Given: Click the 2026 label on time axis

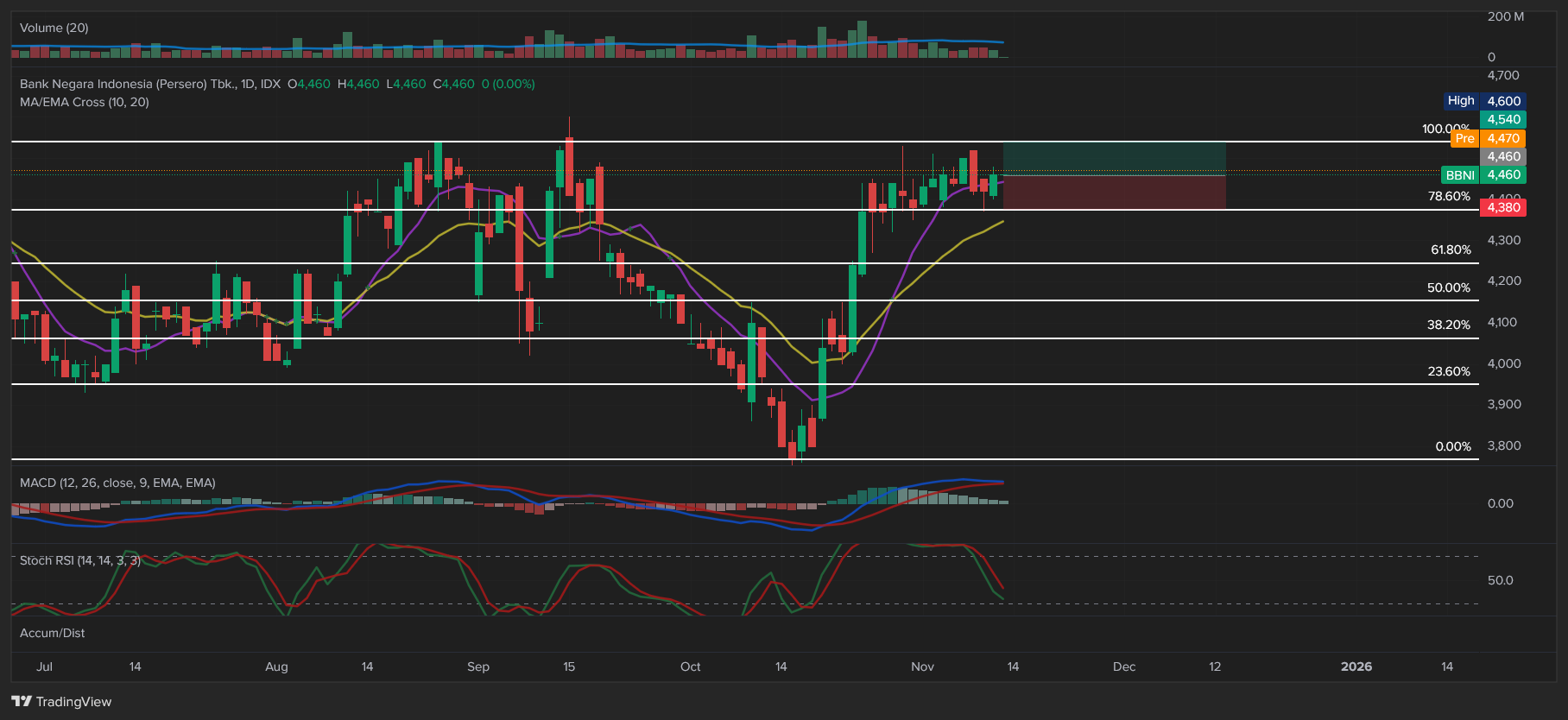Looking at the screenshot, I should (x=1356, y=666).
